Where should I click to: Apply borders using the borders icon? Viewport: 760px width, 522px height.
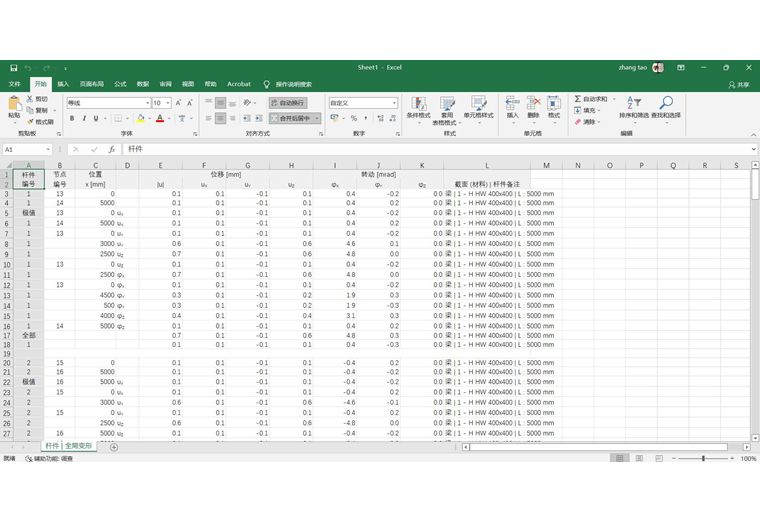click(118, 118)
